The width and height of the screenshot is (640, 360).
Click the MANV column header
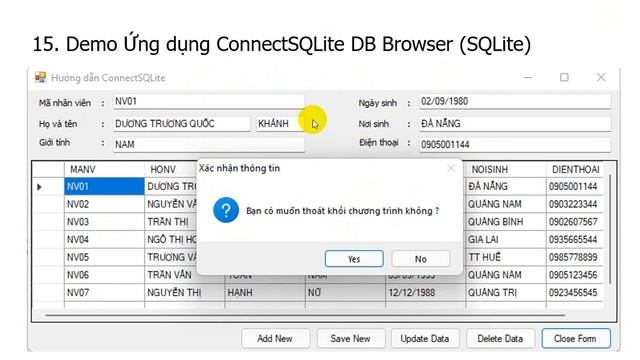[104, 169]
